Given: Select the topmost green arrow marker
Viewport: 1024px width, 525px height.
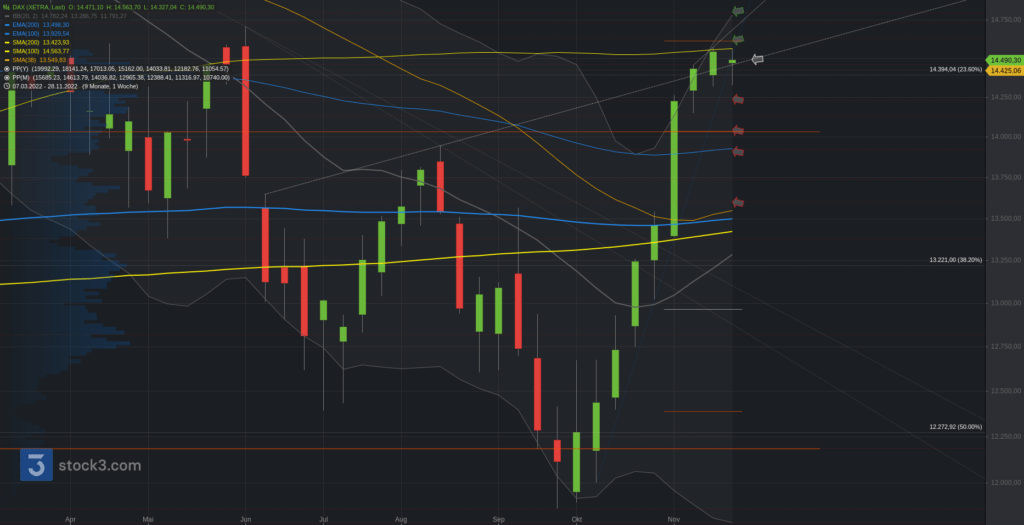Looking at the screenshot, I should [738, 11].
